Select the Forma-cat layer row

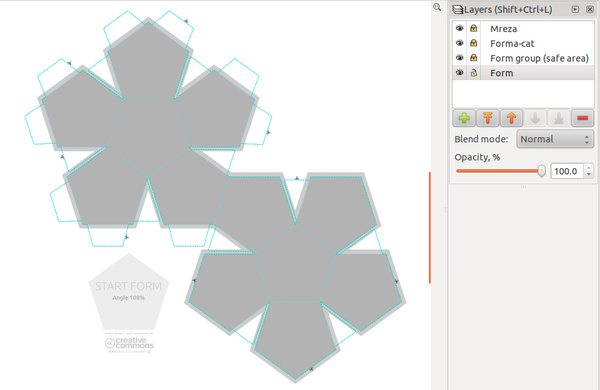click(x=523, y=43)
